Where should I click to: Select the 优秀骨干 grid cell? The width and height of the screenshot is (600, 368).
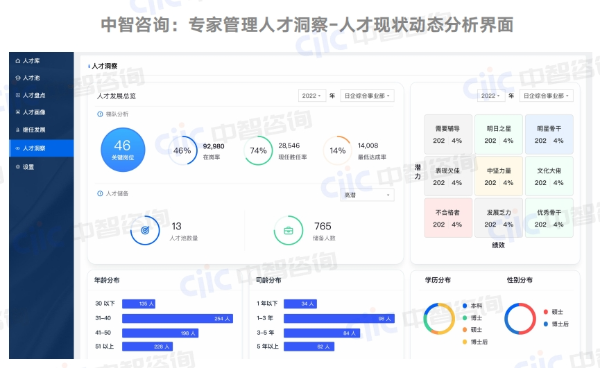tap(549, 218)
